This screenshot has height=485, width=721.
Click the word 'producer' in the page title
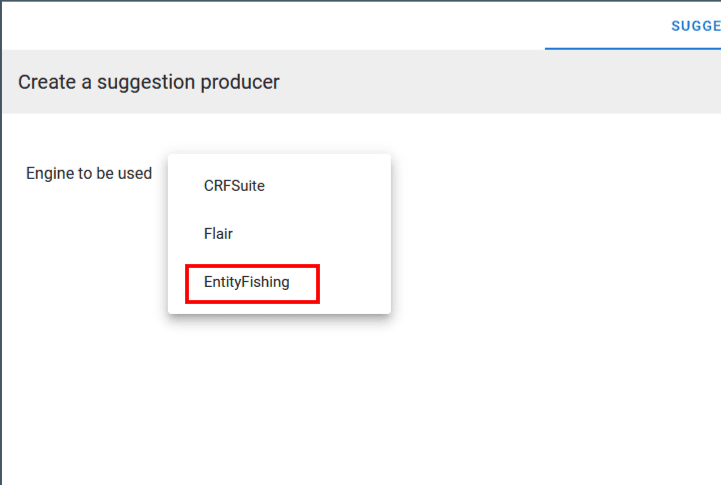[x=244, y=82]
